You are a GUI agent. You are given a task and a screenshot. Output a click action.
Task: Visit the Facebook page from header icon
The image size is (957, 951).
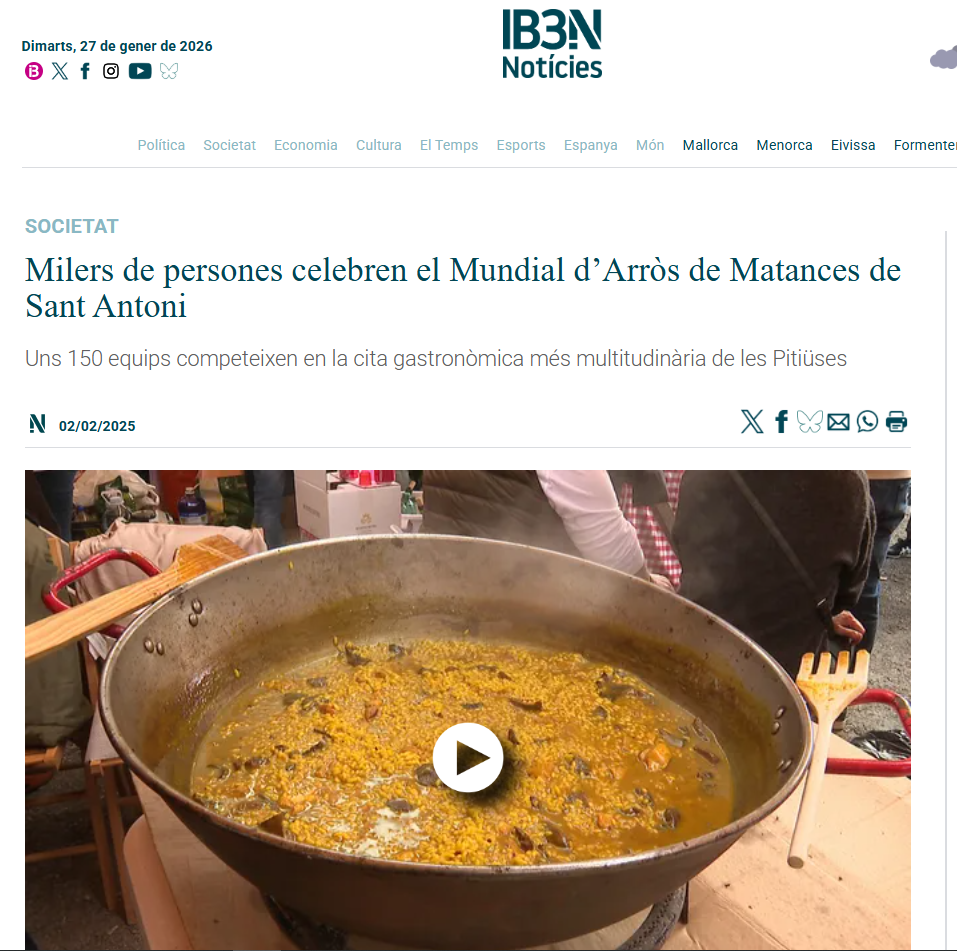point(85,71)
